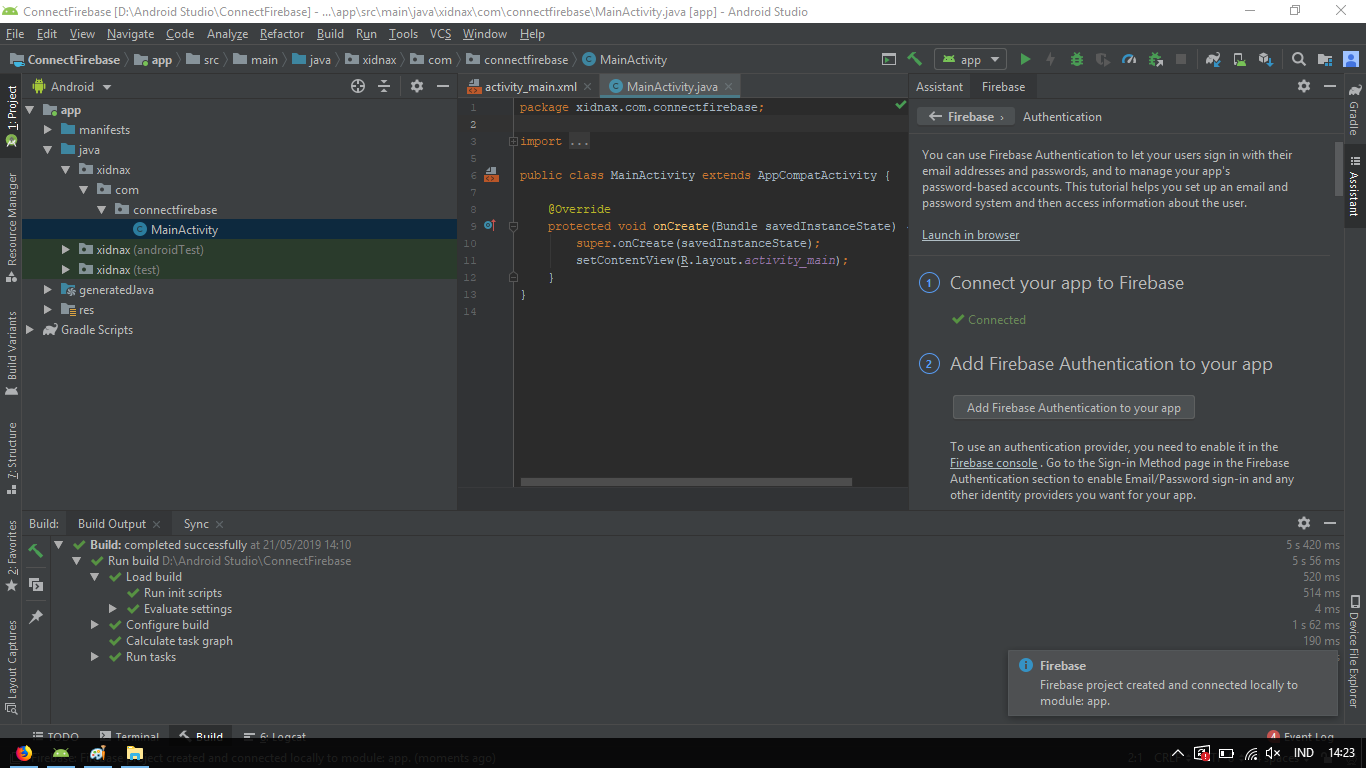Click the Search Everywhere magnifier icon
This screenshot has width=1366, height=768.
click(x=1298, y=59)
